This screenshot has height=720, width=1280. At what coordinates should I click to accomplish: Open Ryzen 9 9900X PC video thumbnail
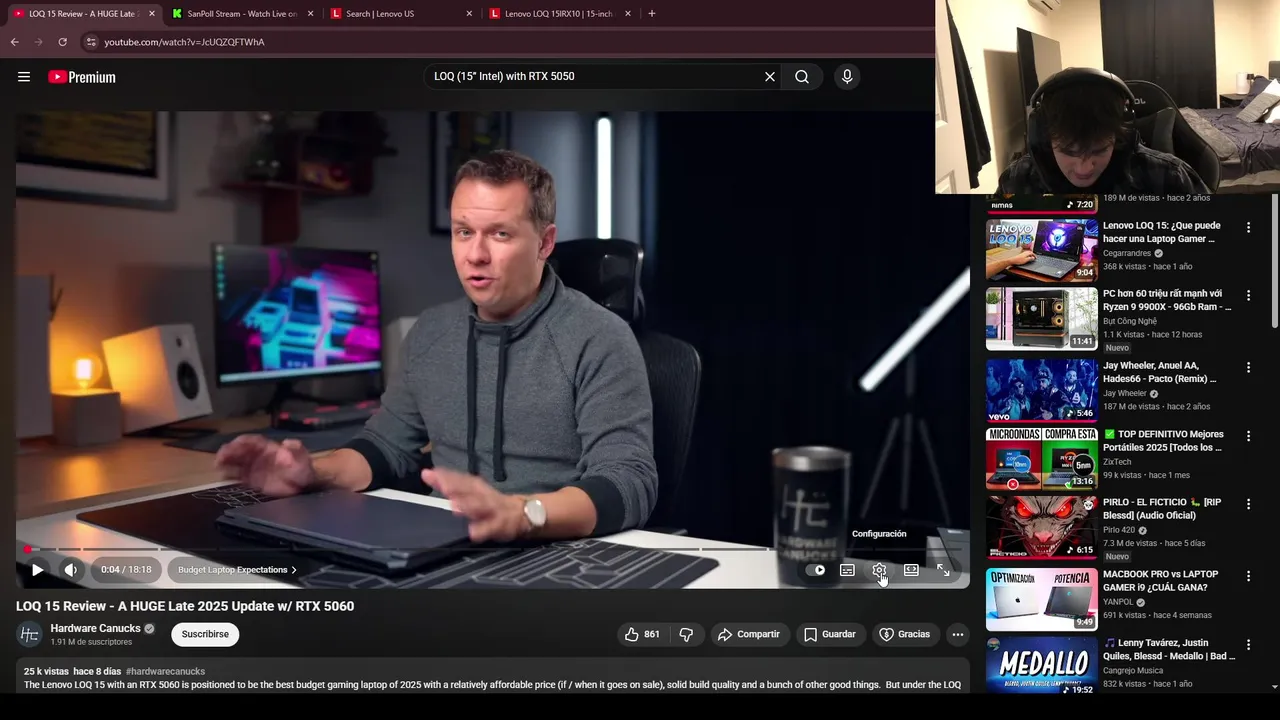(x=1041, y=319)
